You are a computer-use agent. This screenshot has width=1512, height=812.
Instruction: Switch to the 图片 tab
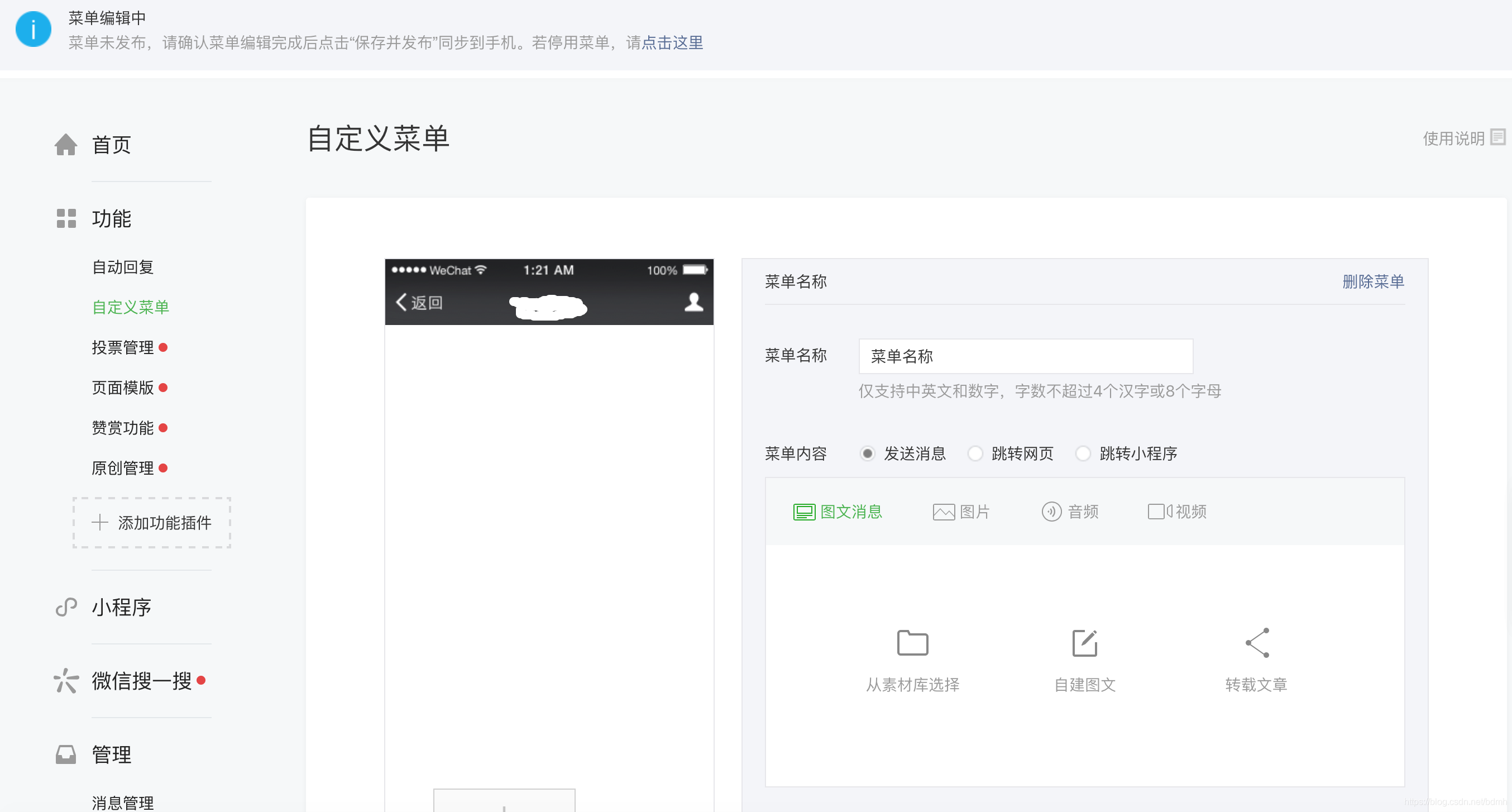961,512
